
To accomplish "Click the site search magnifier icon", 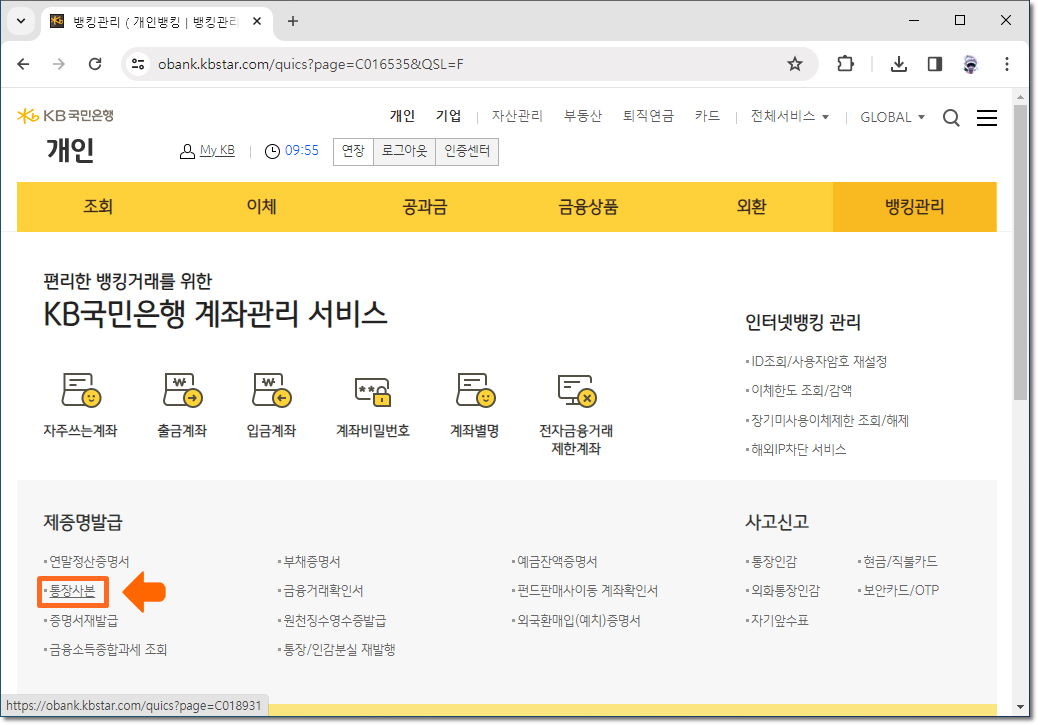I will click(x=951, y=118).
